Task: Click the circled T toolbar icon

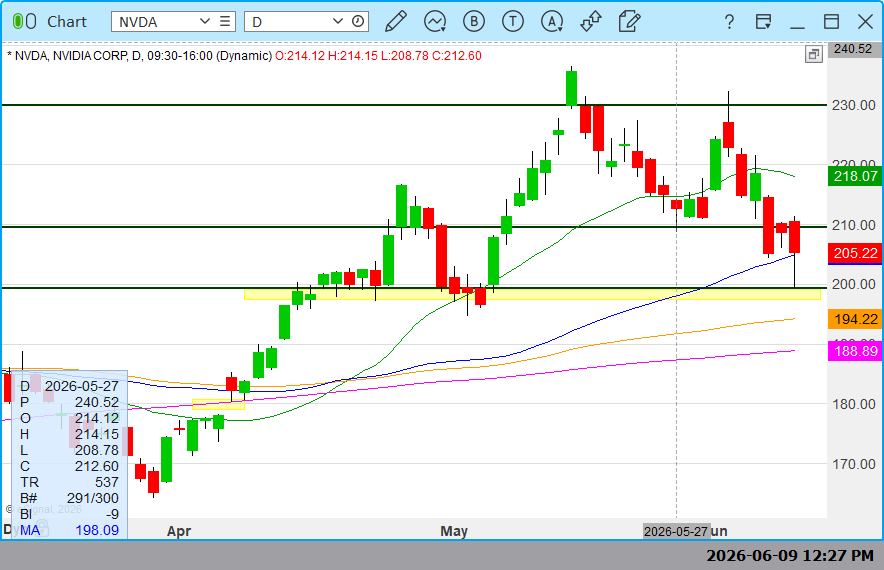Action: tap(512, 21)
